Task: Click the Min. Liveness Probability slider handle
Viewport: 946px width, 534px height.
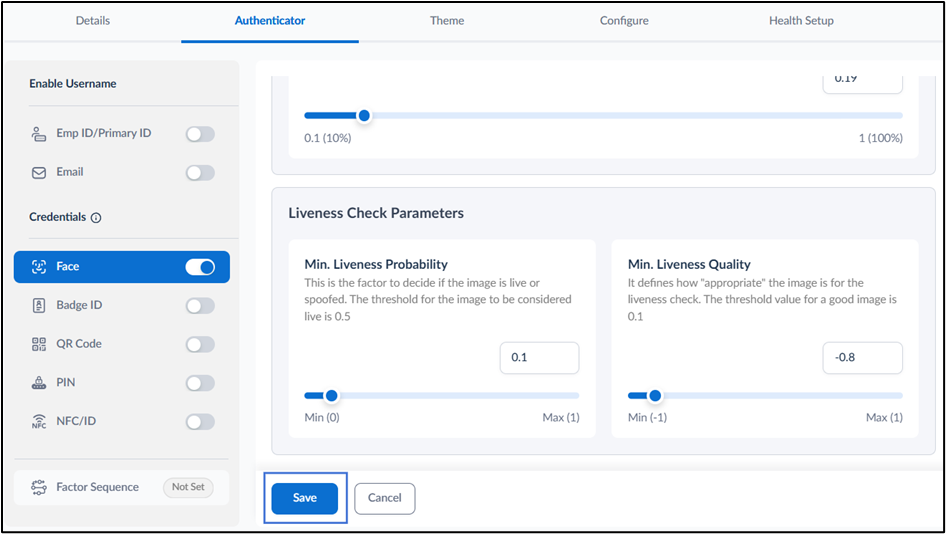Action: pos(331,396)
